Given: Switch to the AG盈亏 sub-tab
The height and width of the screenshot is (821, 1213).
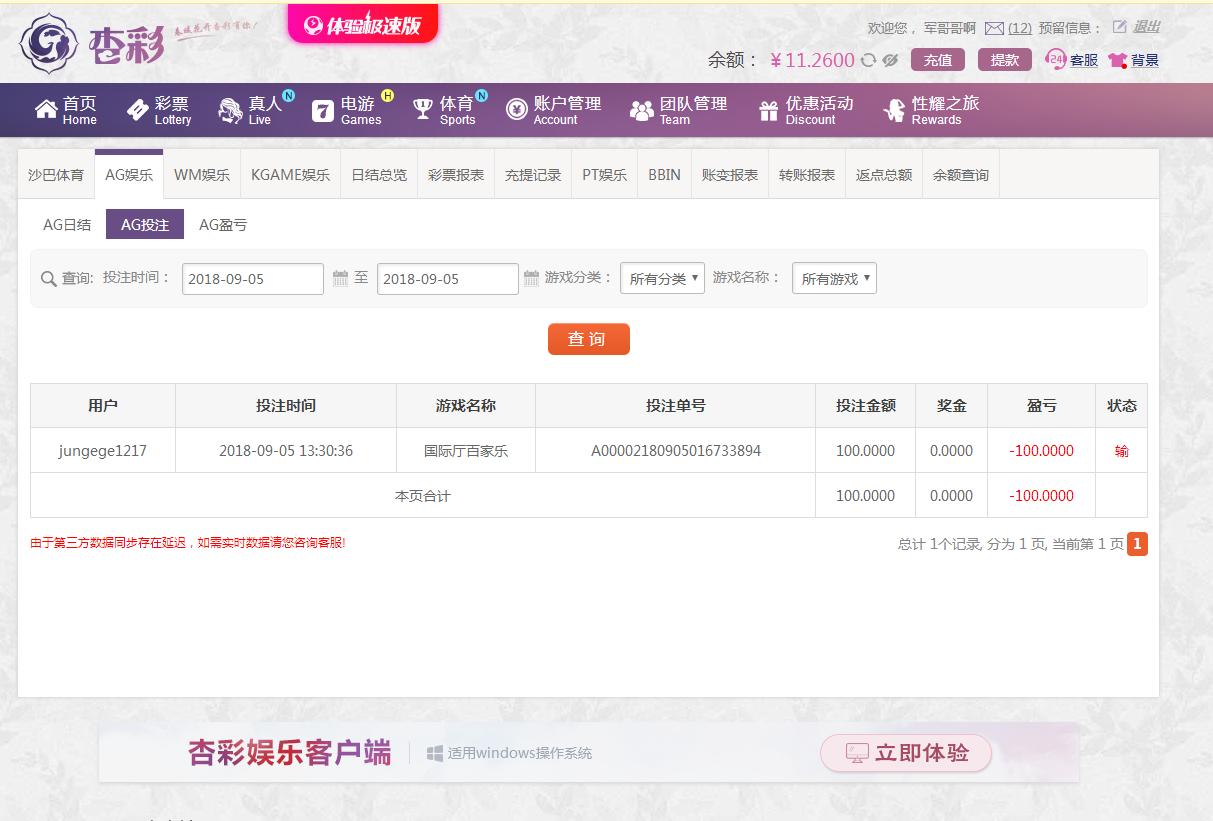Looking at the screenshot, I should click(222, 224).
